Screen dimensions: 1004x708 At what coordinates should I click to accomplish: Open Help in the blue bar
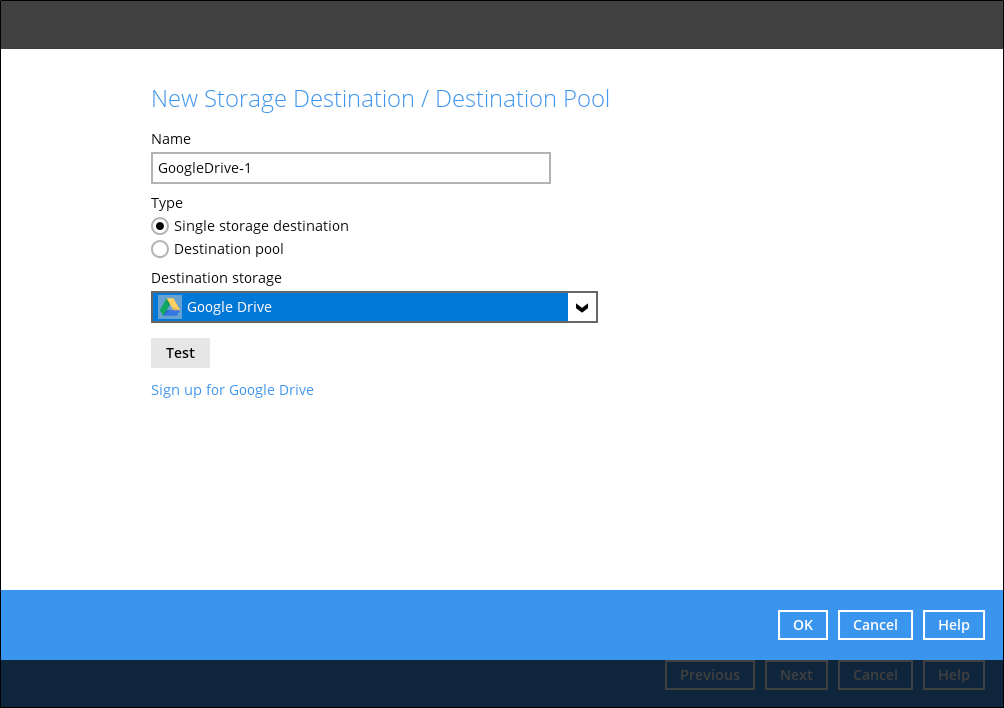point(954,625)
